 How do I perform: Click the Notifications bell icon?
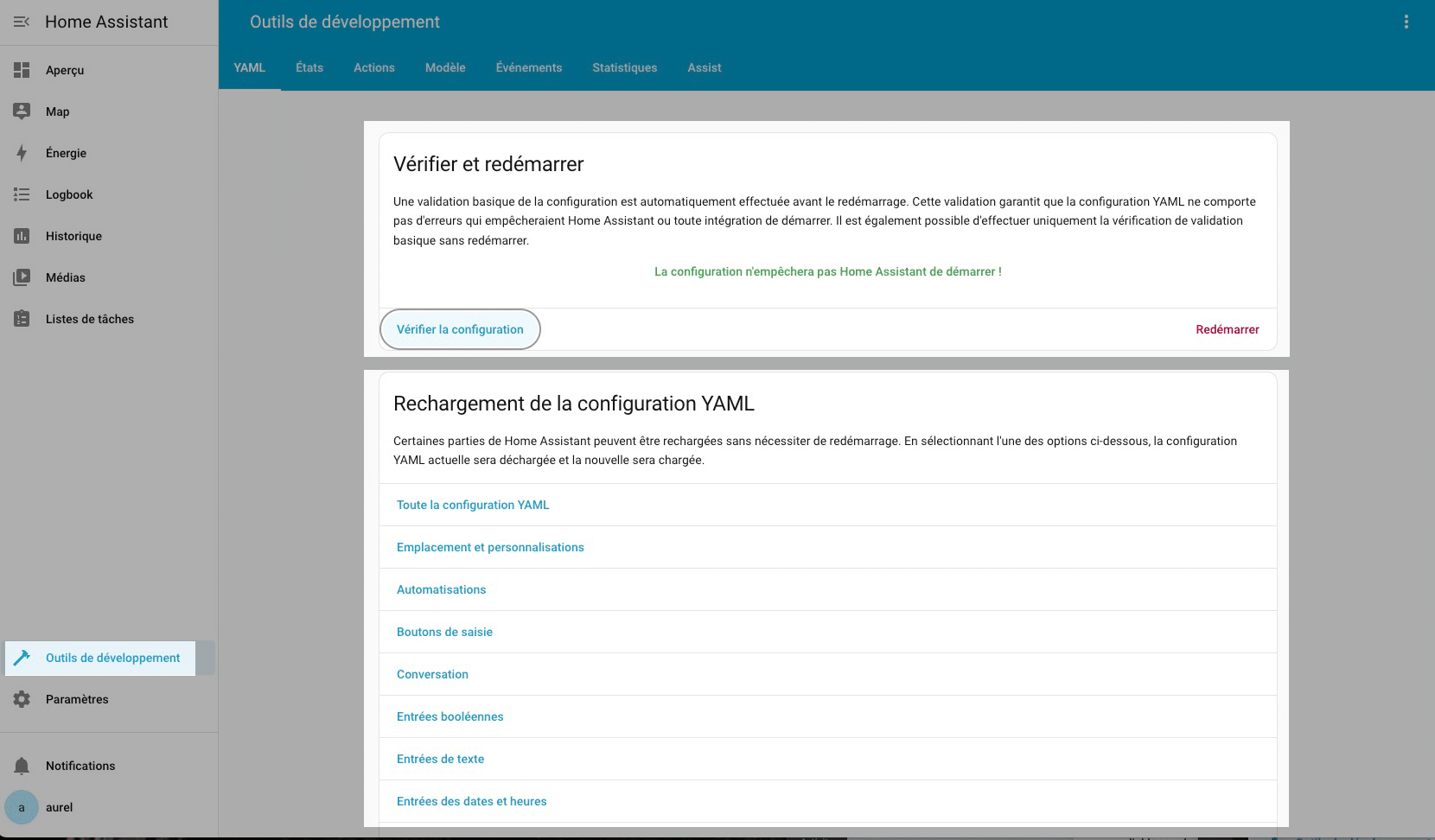pyautogui.click(x=22, y=766)
